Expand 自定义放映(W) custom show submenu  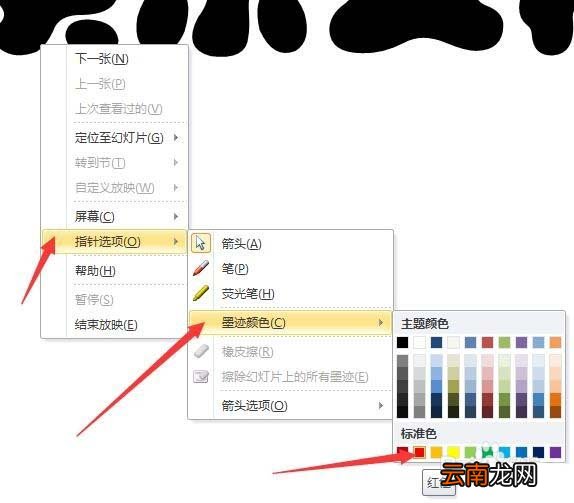pos(115,188)
